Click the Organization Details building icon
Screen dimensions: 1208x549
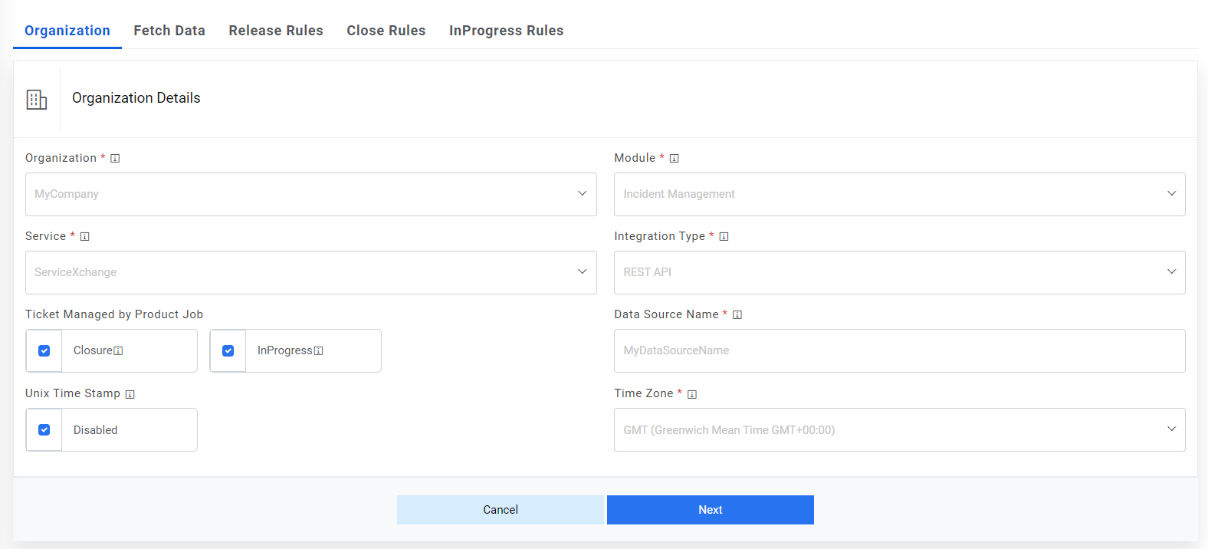[37, 99]
